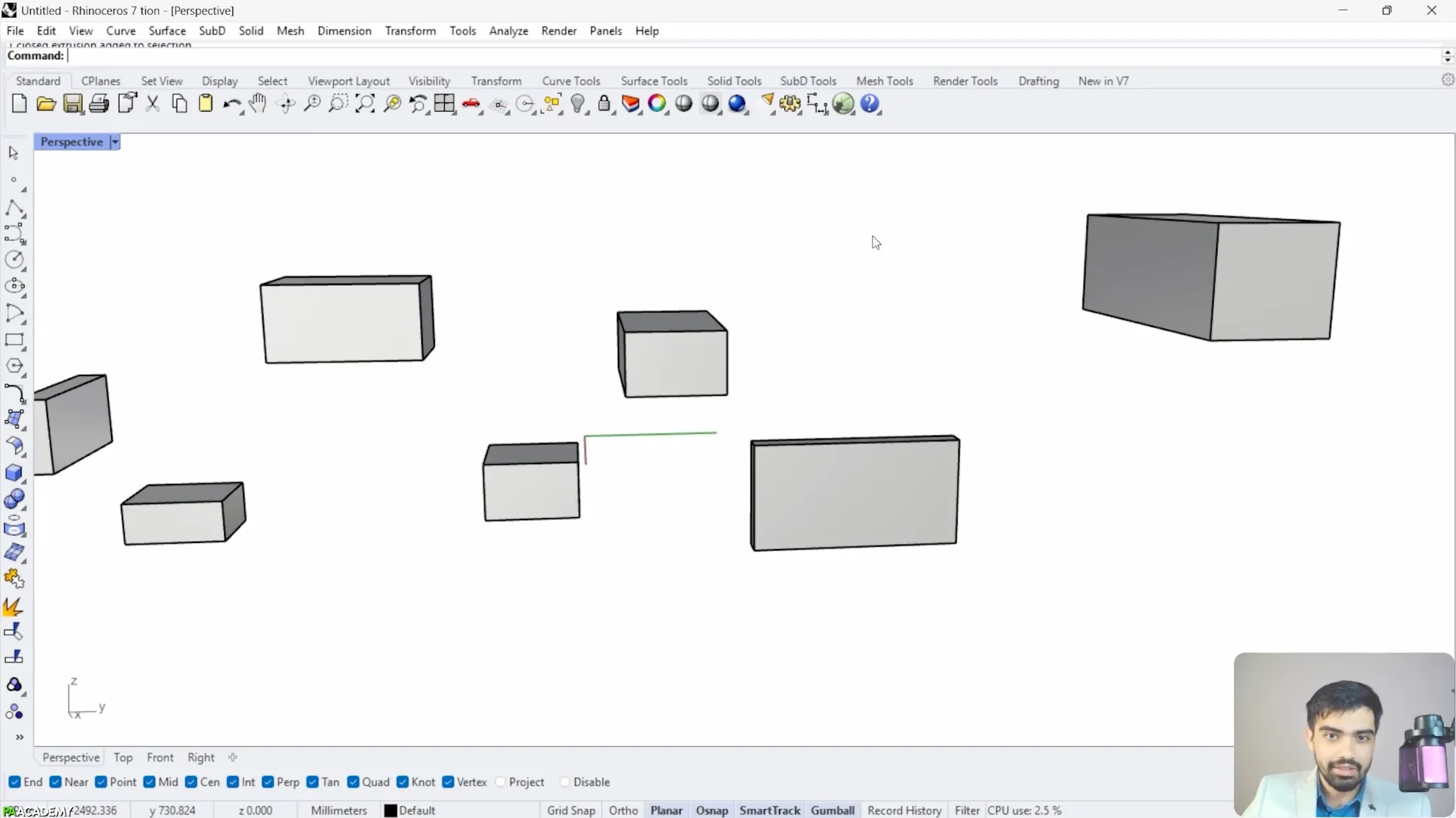Select the Circle tool in sidebar

tap(14, 259)
